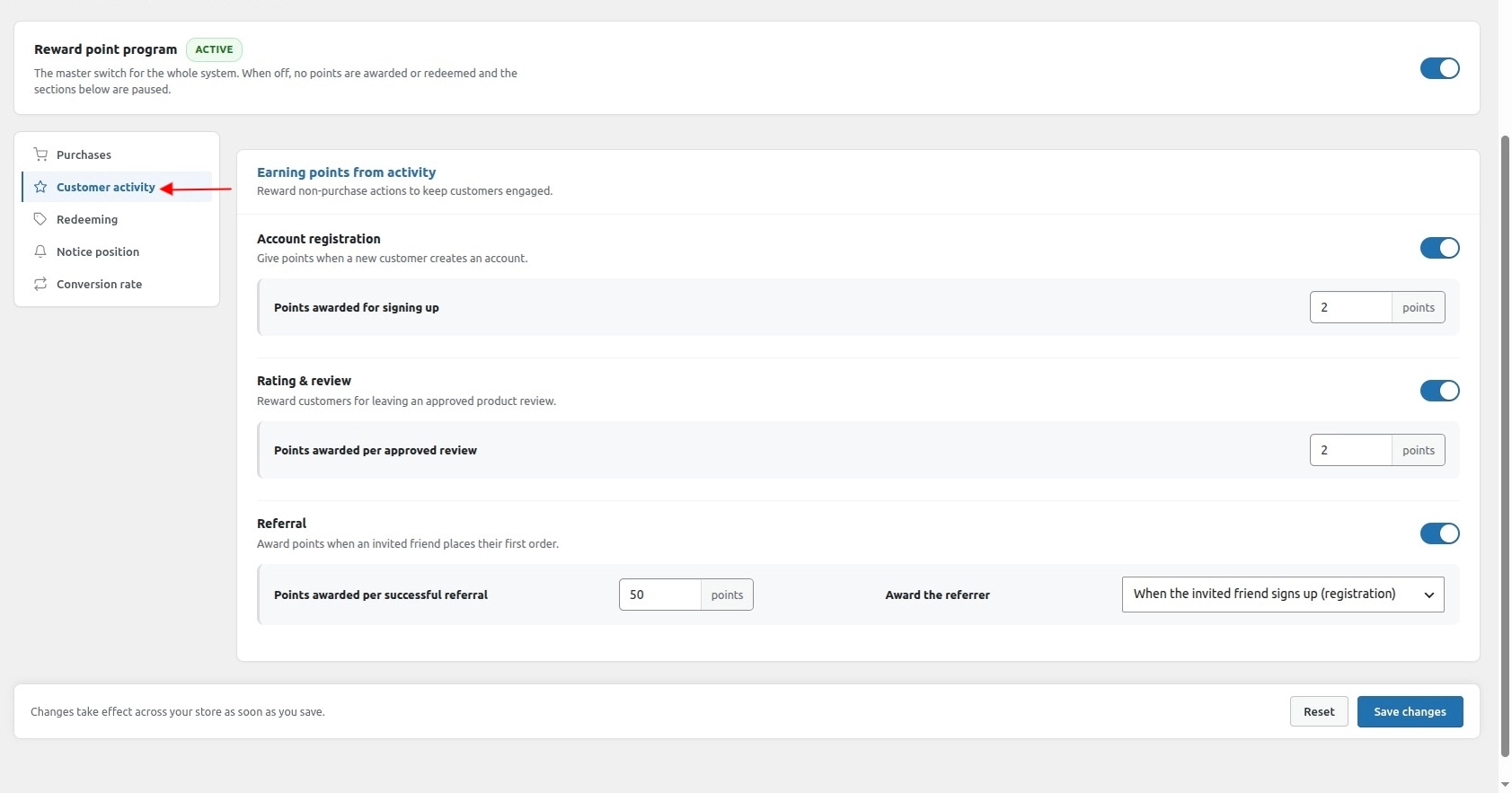Click the Points awarded for signing up label
The image size is (1512, 793).
point(357,307)
